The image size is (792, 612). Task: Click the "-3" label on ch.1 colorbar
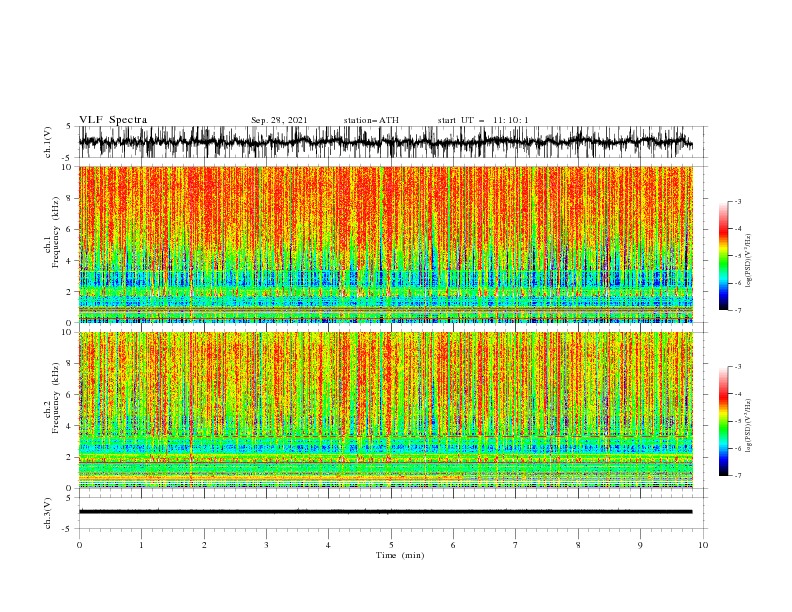click(x=738, y=201)
